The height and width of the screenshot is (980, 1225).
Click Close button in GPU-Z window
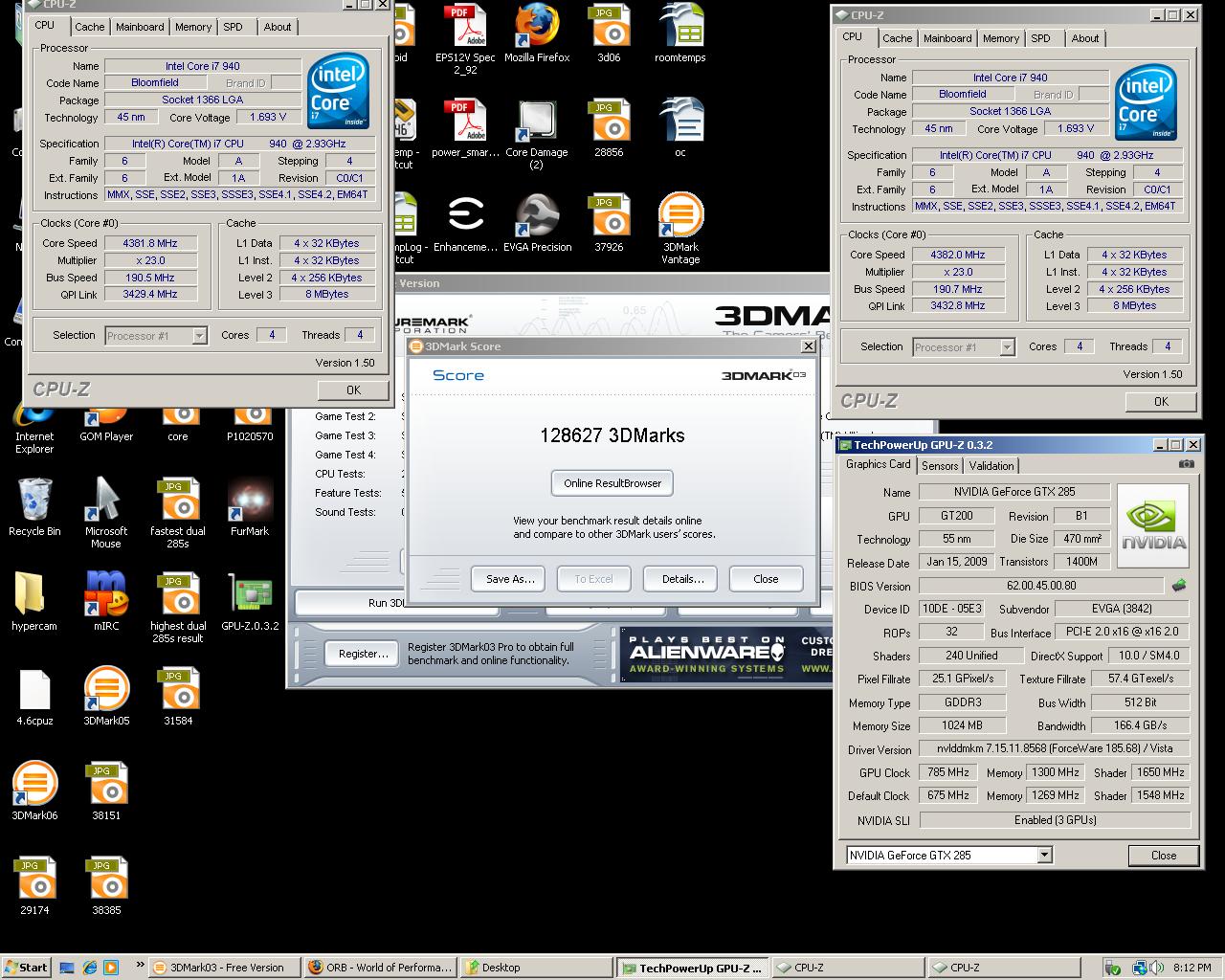click(x=1164, y=855)
